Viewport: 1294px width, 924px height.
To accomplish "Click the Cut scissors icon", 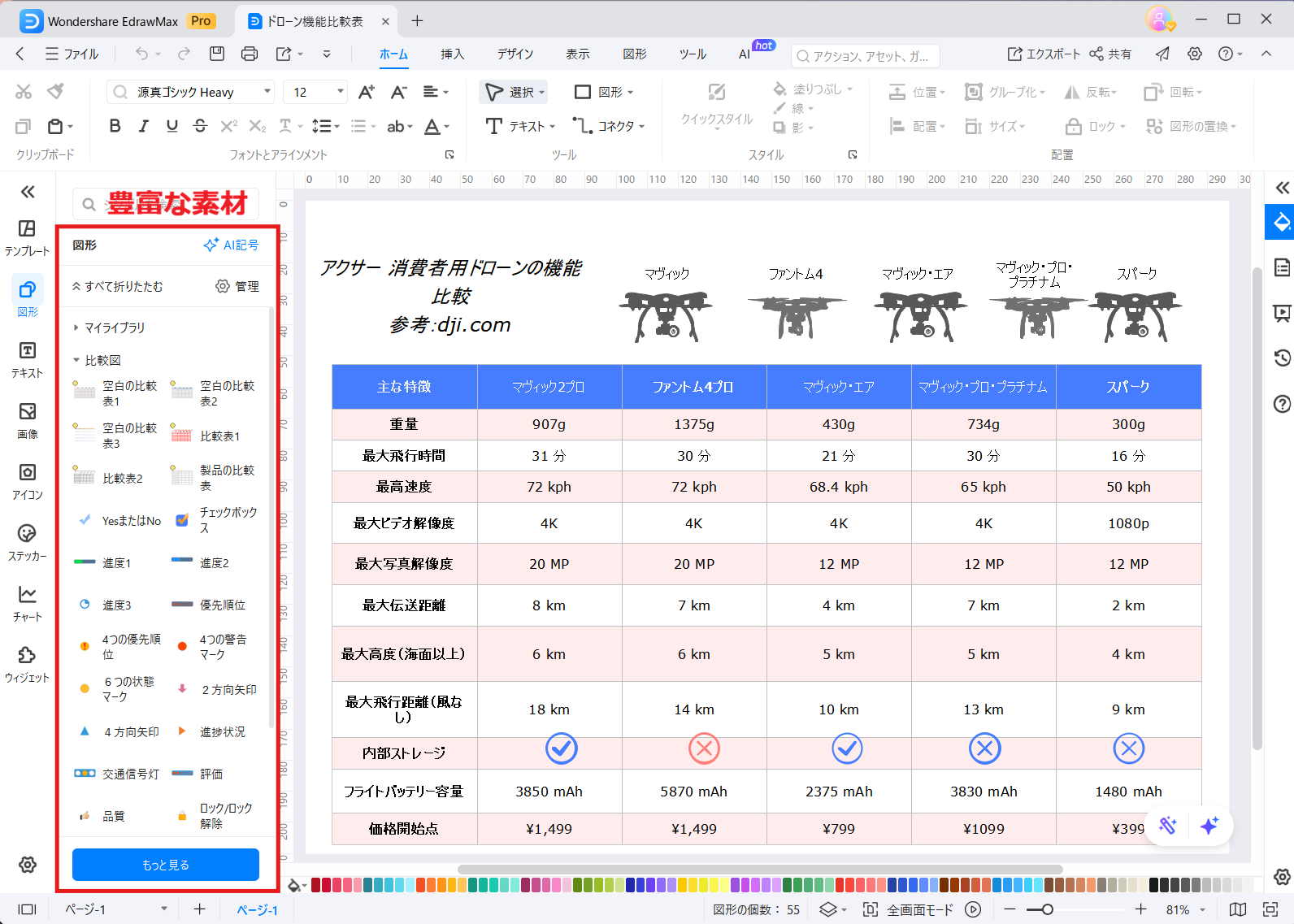I will (x=24, y=92).
